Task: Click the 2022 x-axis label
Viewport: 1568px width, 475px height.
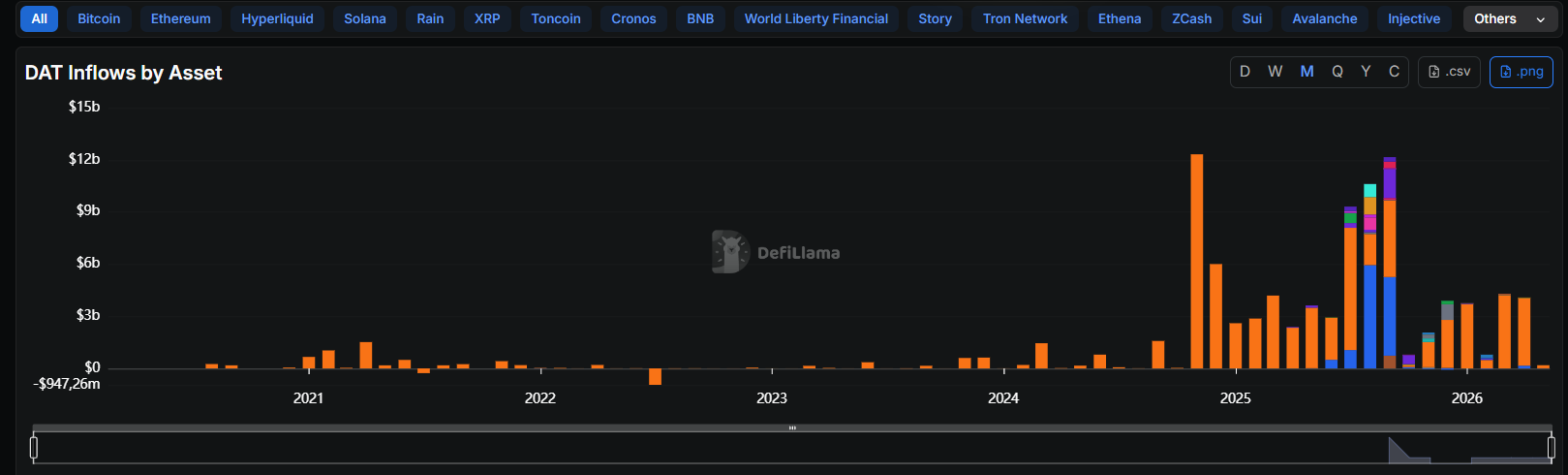Action: pyautogui.click(x=540, y=398)
